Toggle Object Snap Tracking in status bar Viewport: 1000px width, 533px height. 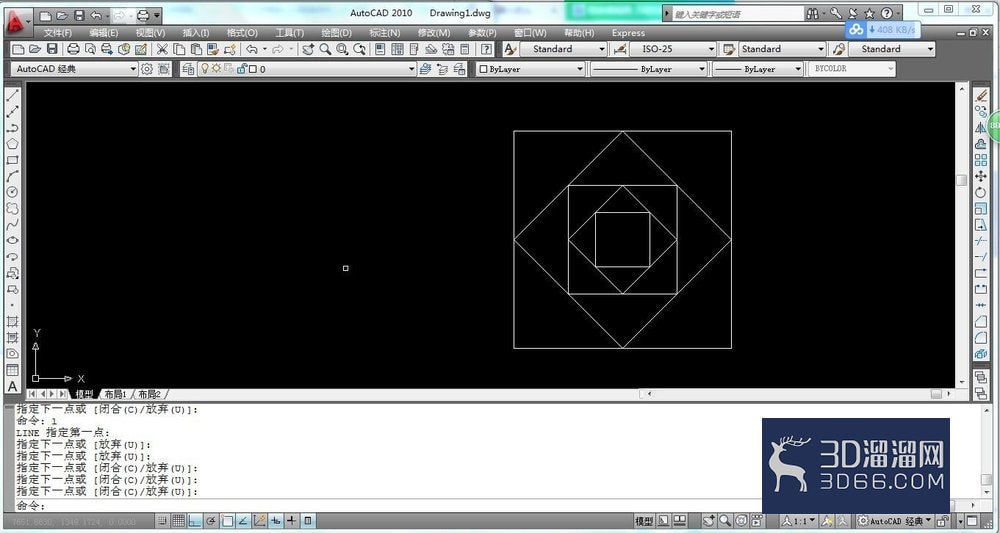click(x=244, y=521)
